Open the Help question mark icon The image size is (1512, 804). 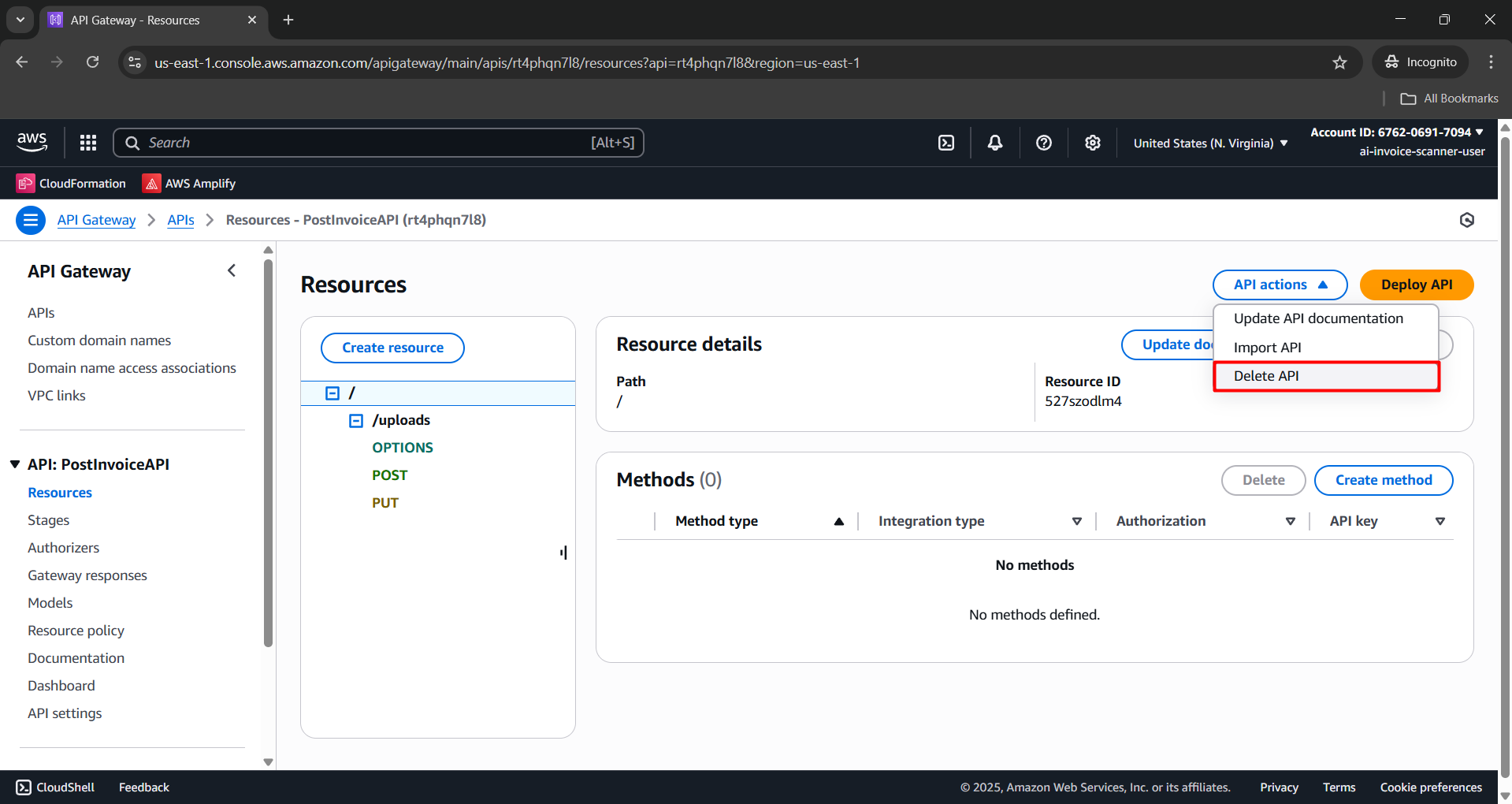click(1043, 143)
